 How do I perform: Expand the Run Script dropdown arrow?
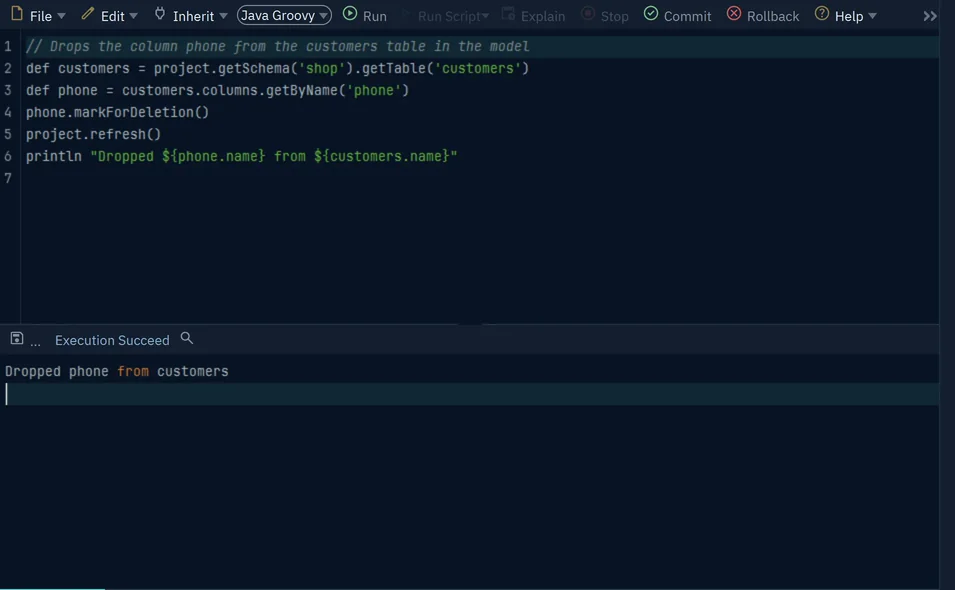(x=485, y=16)
